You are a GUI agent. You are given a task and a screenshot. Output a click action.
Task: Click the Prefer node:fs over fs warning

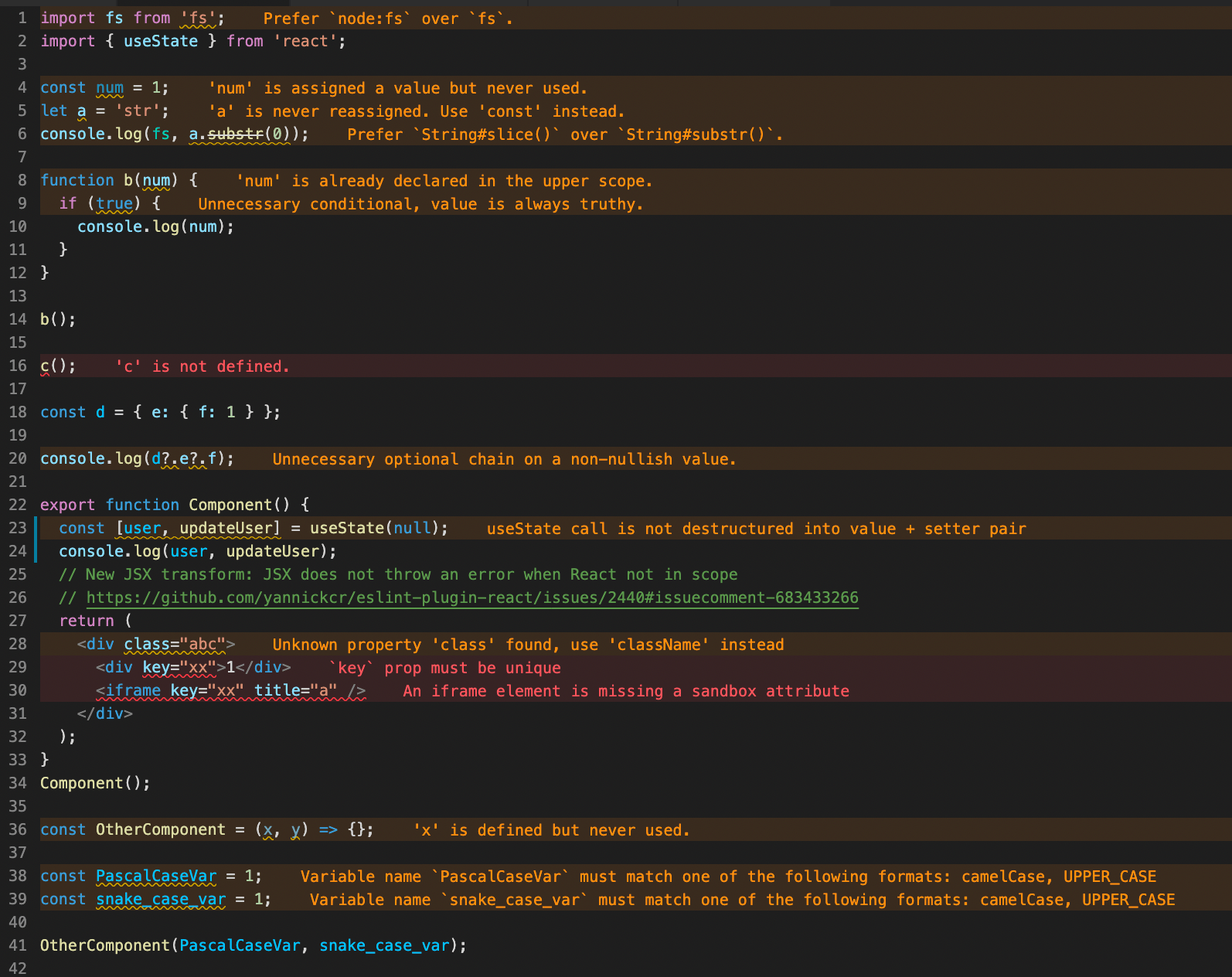click(388, 19)
